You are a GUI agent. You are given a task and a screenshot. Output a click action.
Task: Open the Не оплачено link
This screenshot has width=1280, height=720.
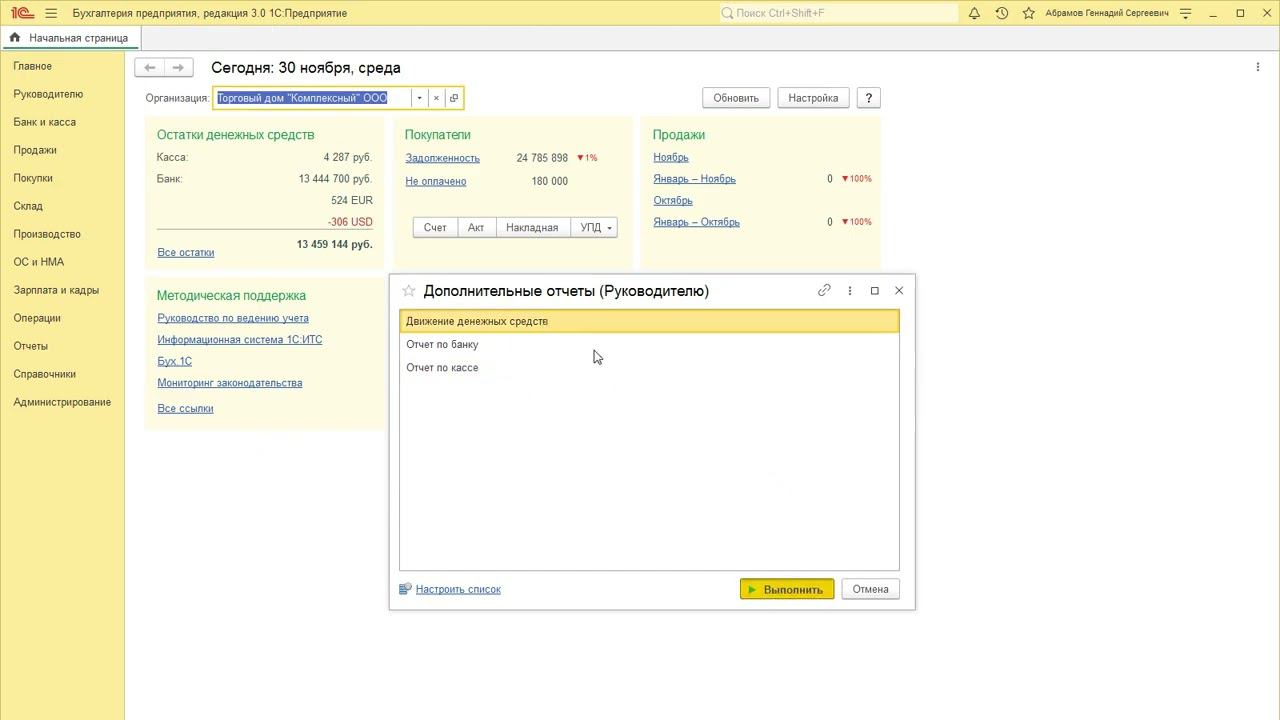[436, 181]
